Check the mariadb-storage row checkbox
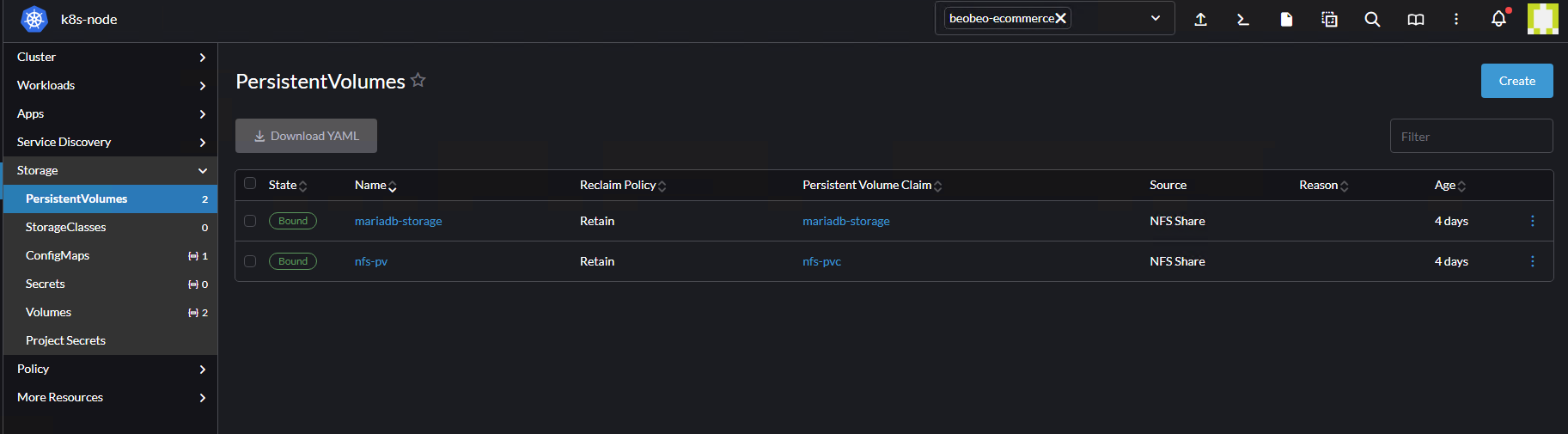This screenshot has width=1568, height=434. [250, 221]
